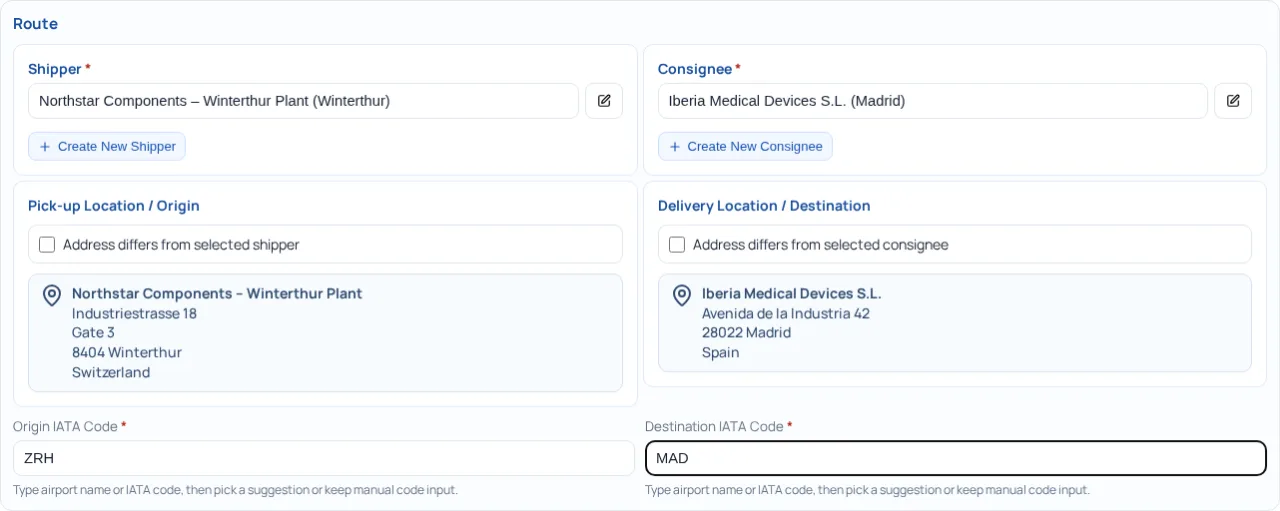Screen dimensions: 1280x511
Task: Click the plus icon on Create New Consignee
Action: [x=675, y=147]
